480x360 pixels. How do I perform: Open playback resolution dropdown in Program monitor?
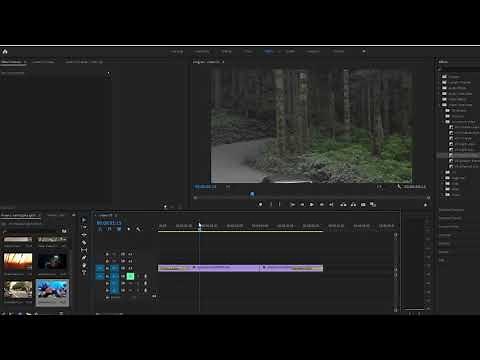(x=379, y=187)
